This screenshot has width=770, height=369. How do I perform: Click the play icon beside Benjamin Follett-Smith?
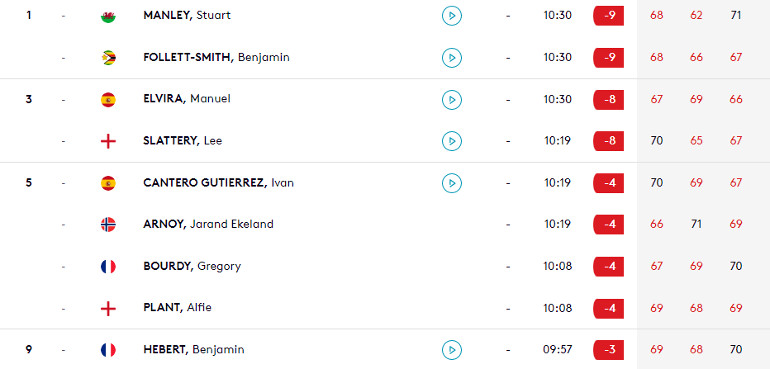tap(451, 57)
